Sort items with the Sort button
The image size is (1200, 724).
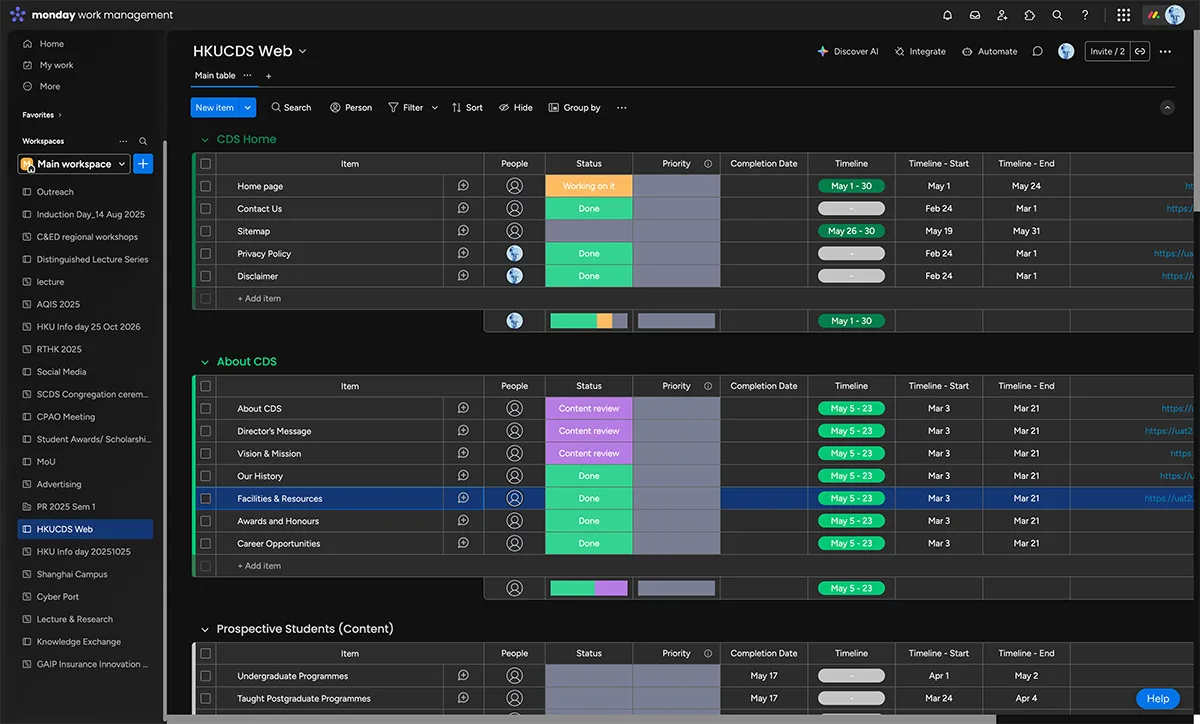467,107
